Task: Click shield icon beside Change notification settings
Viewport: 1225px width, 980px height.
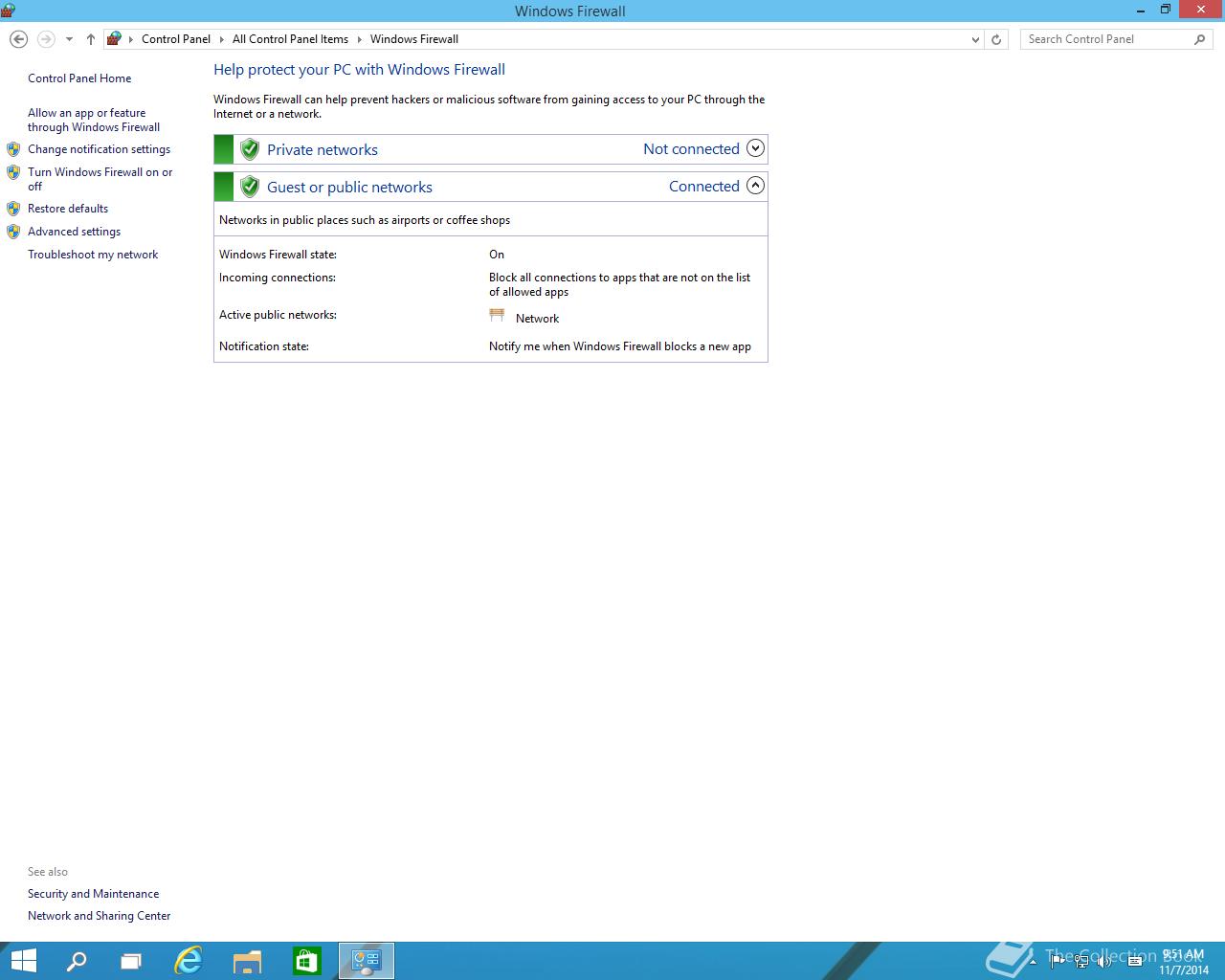Action: coord(13,149)
